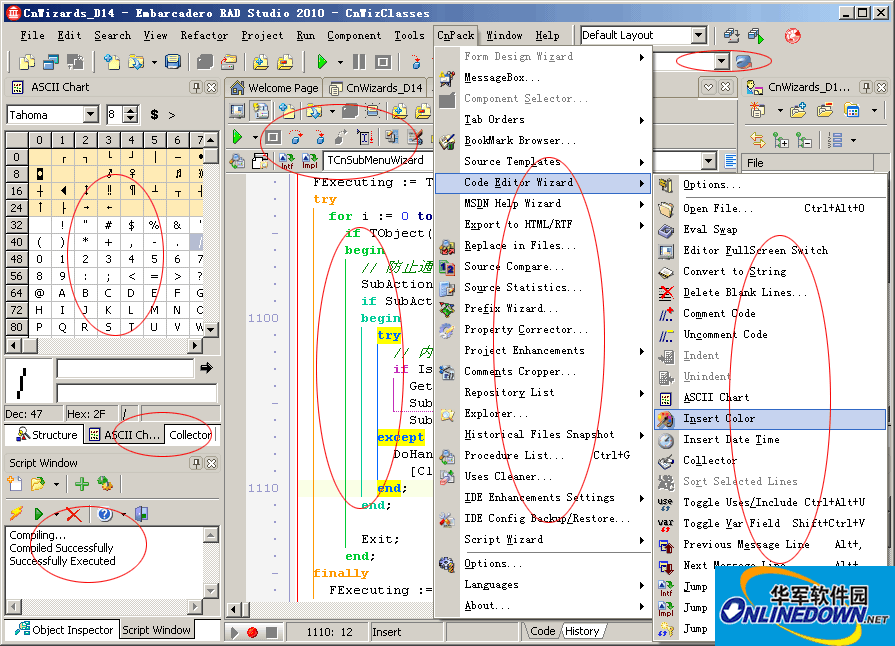The height and width of the screenshot is (646, 895).
Task: Click the ASCII chart horizontal scrollbar right arrow
Action: click(x=195, y=345)
